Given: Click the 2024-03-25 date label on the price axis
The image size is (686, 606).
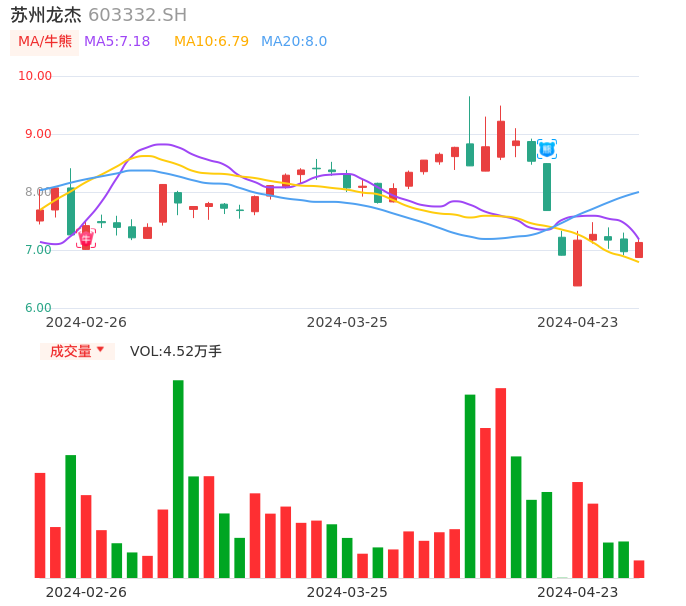Looking at the screenshot, I should click(x=347, y=322).
